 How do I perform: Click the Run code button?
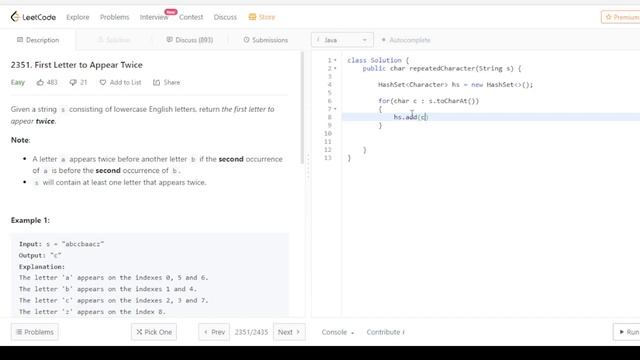(x=628, y=332)
